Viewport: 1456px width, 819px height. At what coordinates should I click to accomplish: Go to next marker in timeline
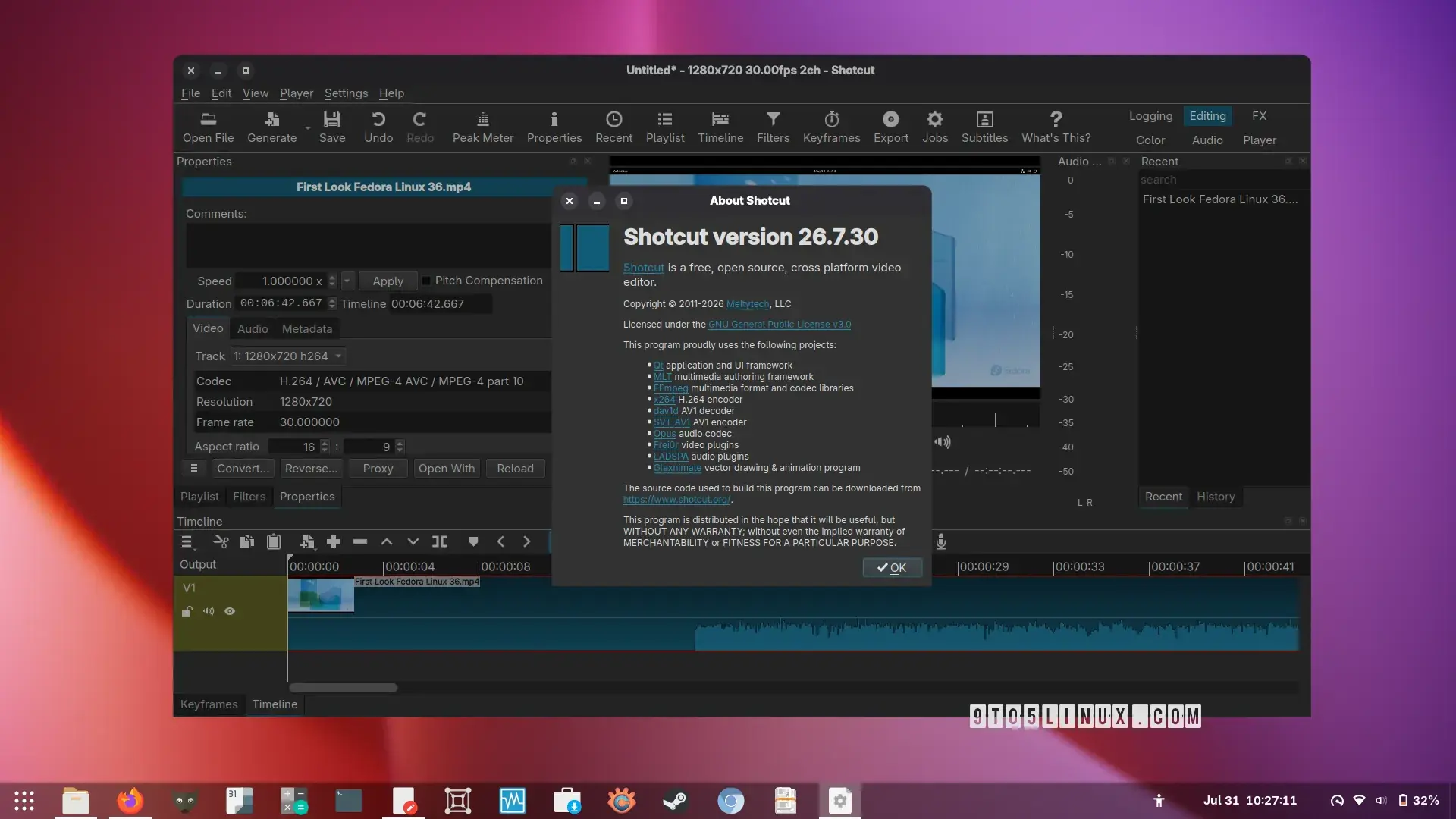click(x=527, y=541)
